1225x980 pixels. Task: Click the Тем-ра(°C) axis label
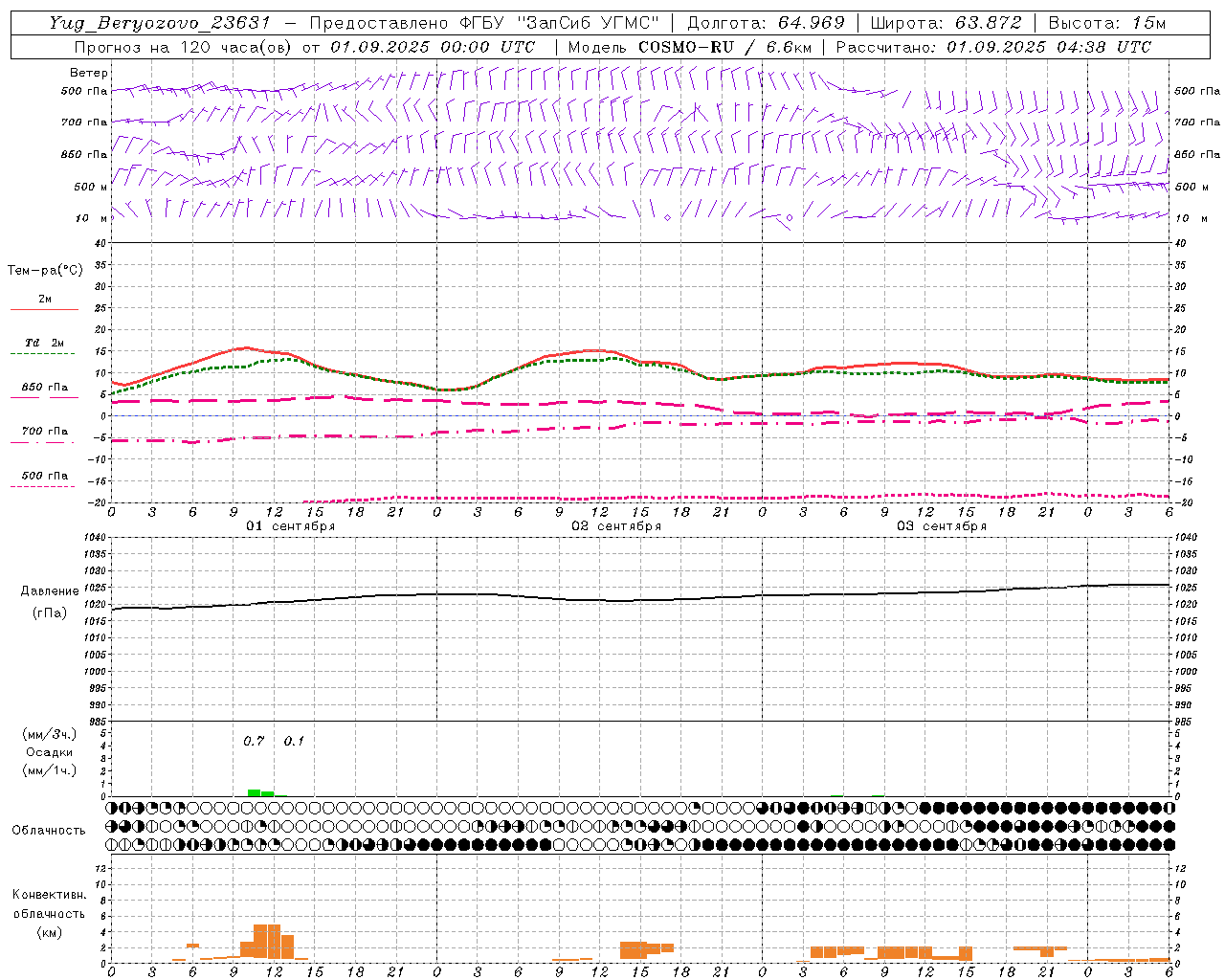coord(45,271)
